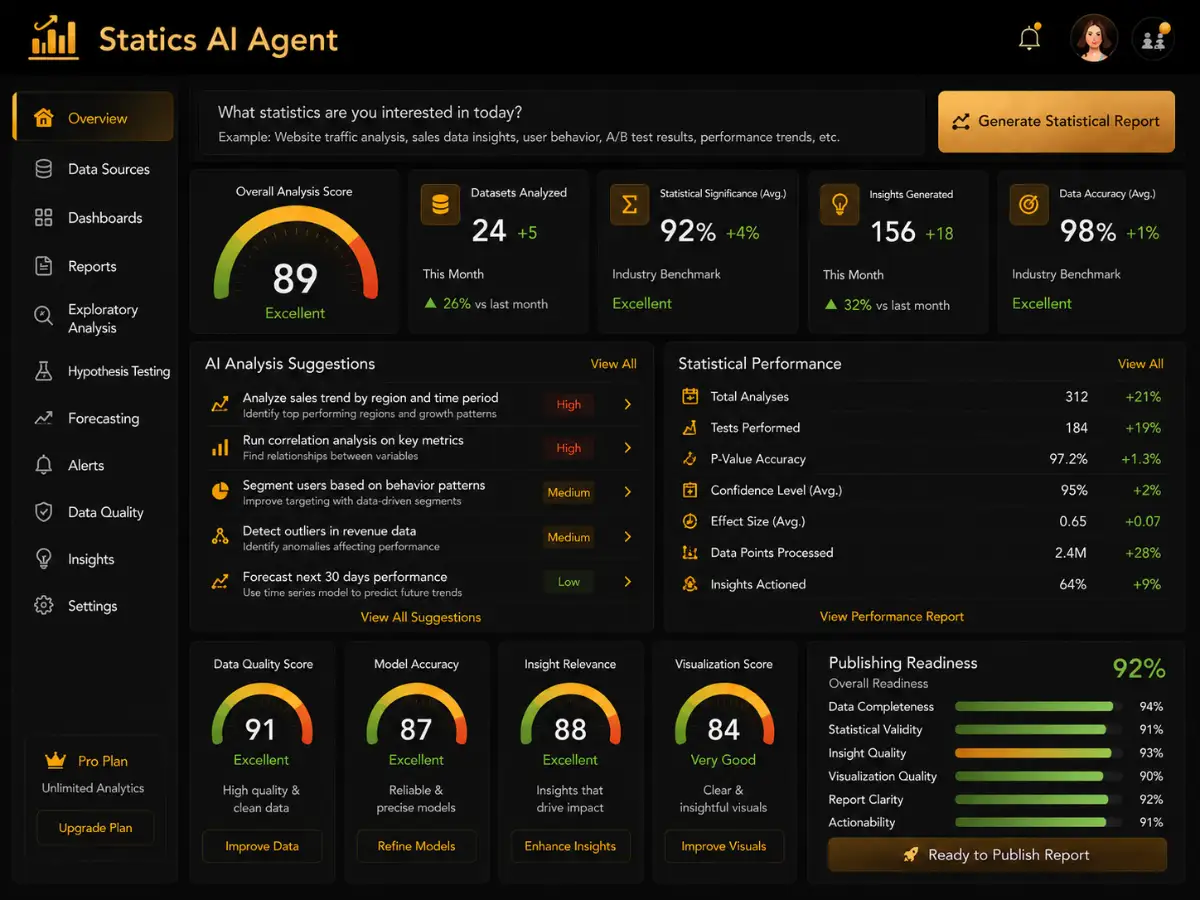Expand the sales trend suggestion chevron
This screenshot has height=900, width=1200.
(628, 404)
